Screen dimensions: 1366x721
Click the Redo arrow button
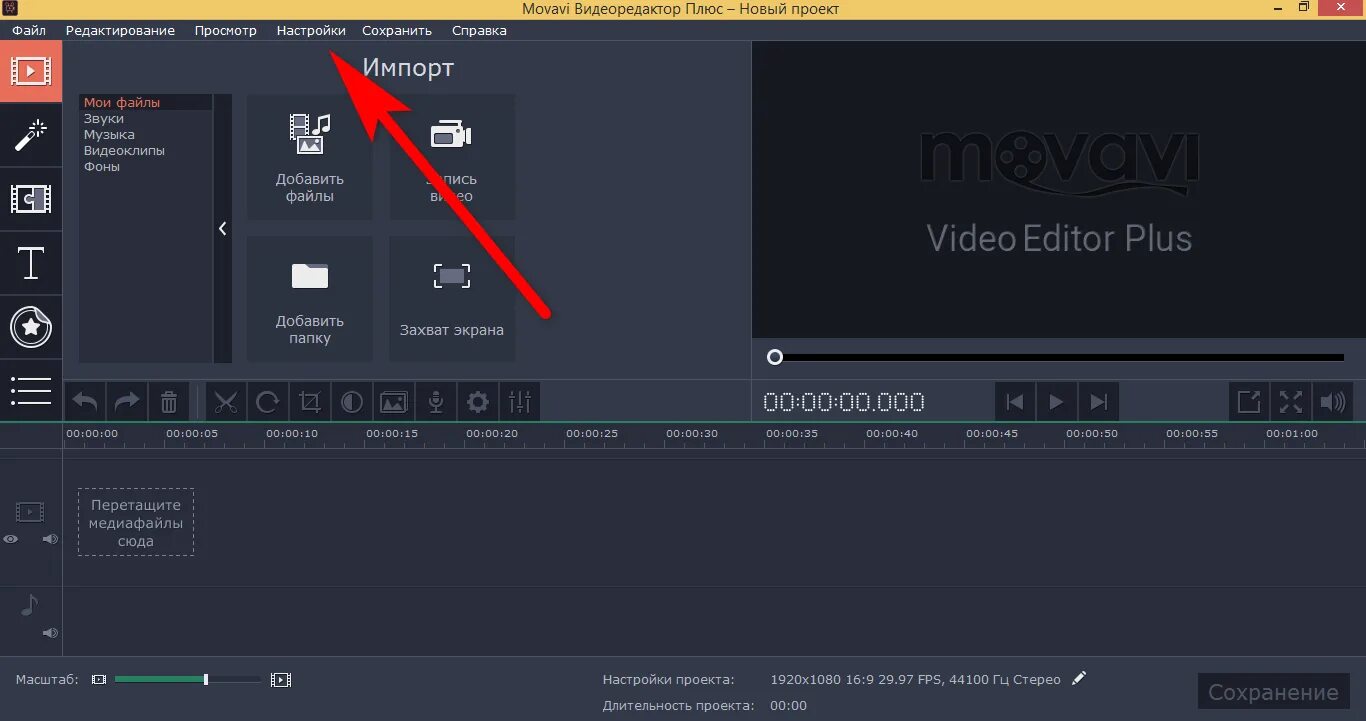[127, 402]
